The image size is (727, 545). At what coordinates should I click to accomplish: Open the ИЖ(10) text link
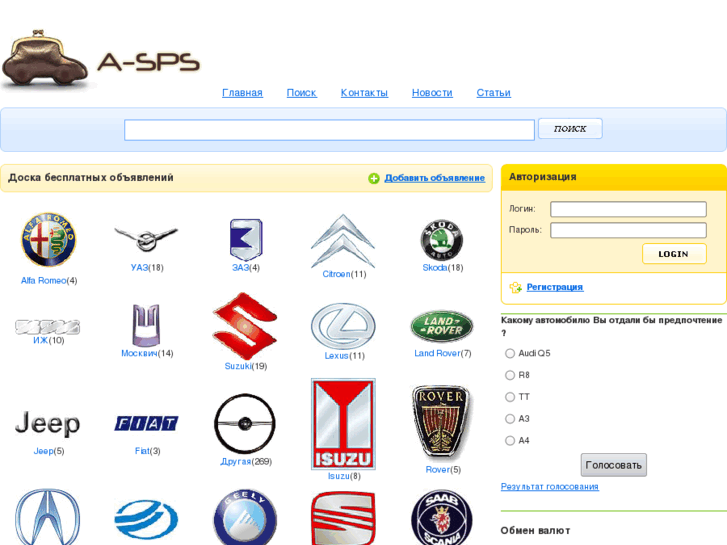(x=49, y=340)
